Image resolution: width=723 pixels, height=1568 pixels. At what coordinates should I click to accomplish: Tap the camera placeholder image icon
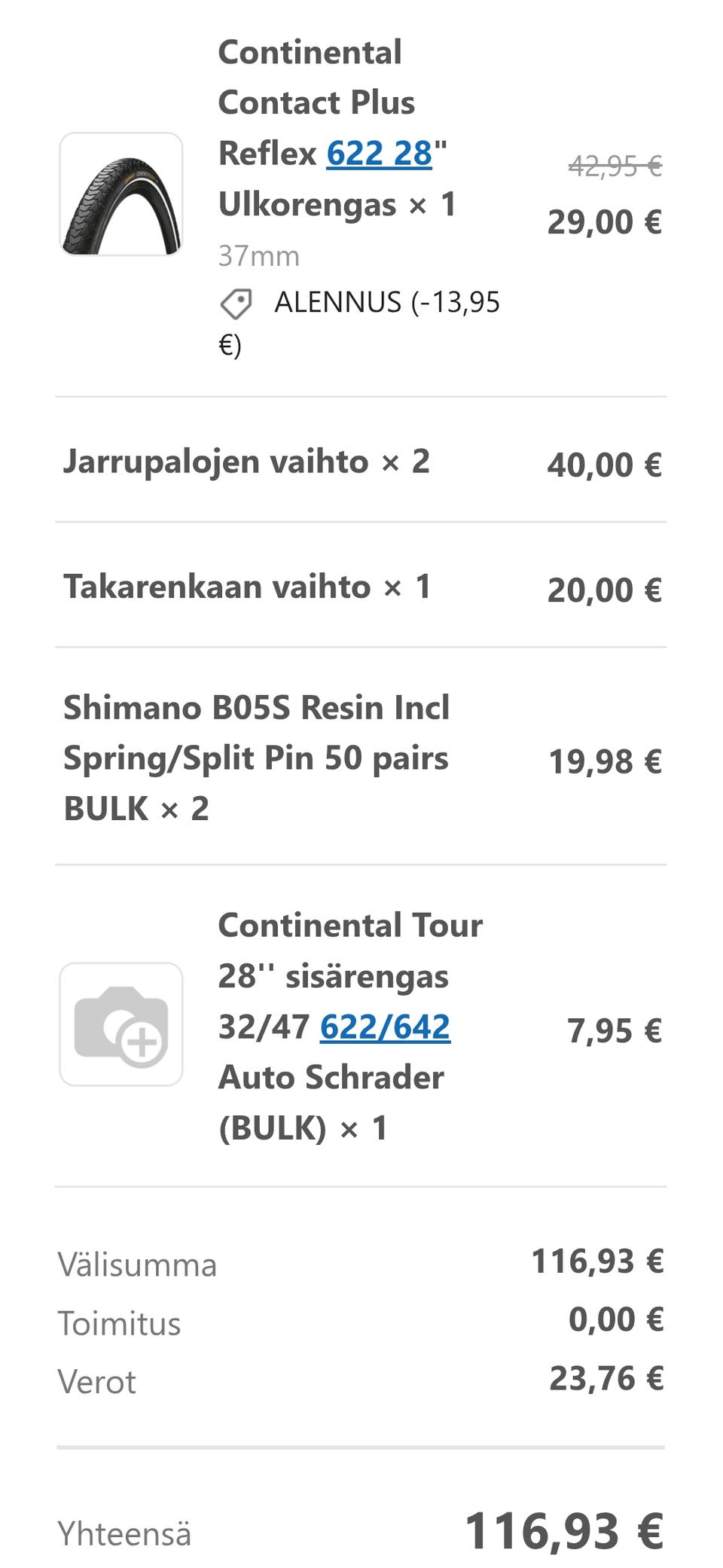(x=121, y=1024)
